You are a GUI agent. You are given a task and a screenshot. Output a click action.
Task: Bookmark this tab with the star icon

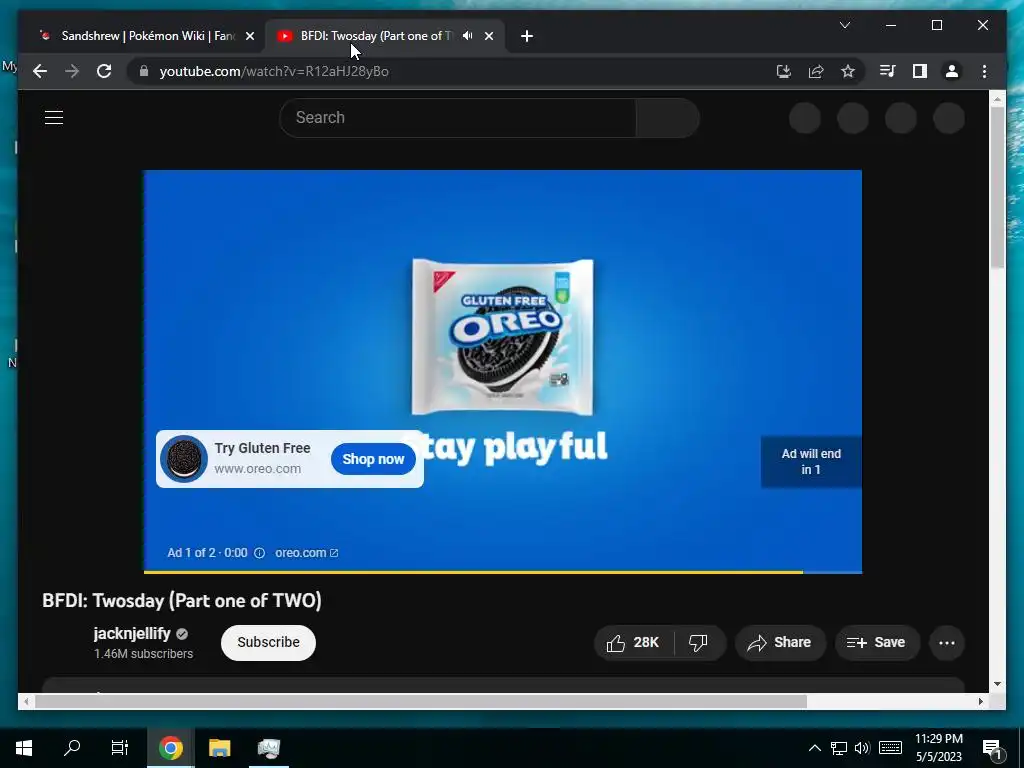(x=848, y=71)
